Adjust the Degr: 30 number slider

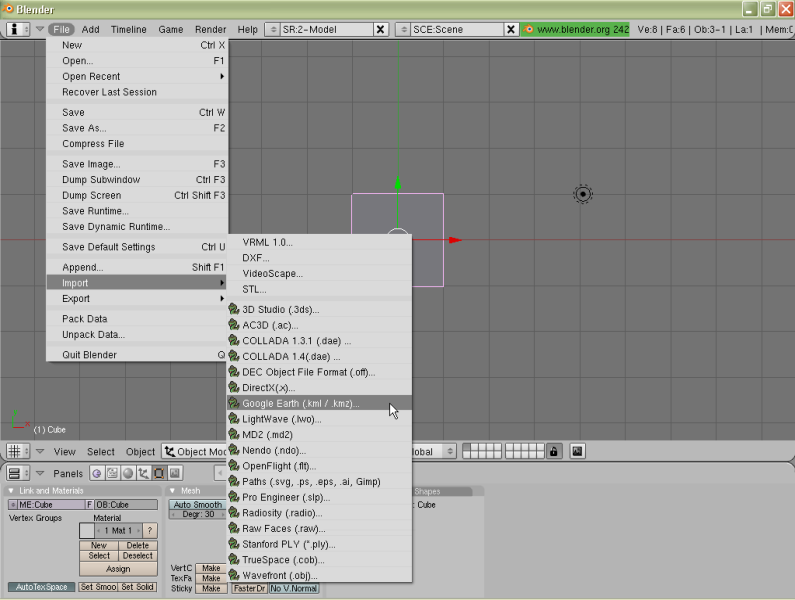(198, 514)
